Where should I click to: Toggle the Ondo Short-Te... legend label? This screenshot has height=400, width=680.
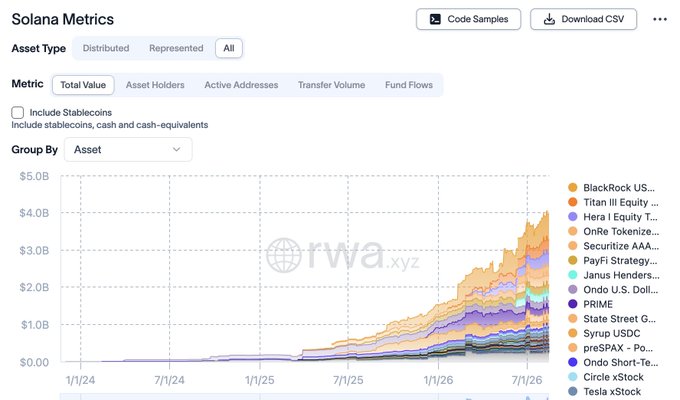(621, 363)
